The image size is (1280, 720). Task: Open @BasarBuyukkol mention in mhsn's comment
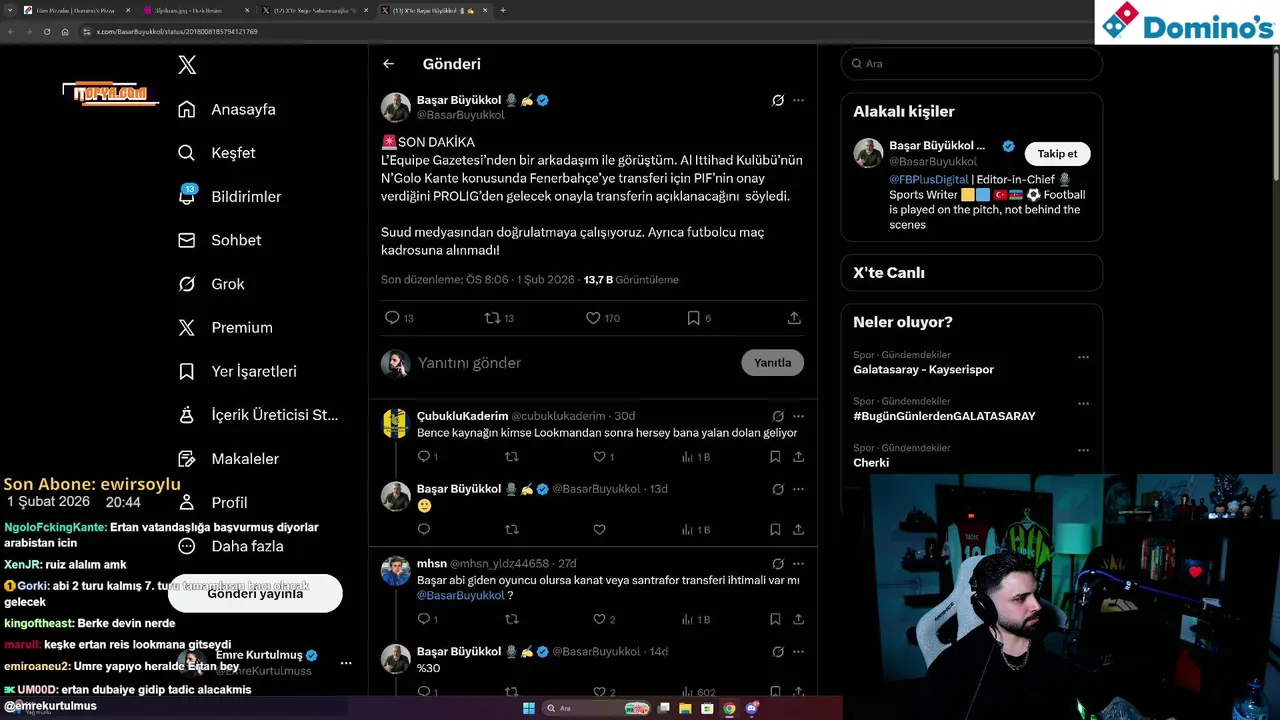pyautogui.click(x=461, y=595)
